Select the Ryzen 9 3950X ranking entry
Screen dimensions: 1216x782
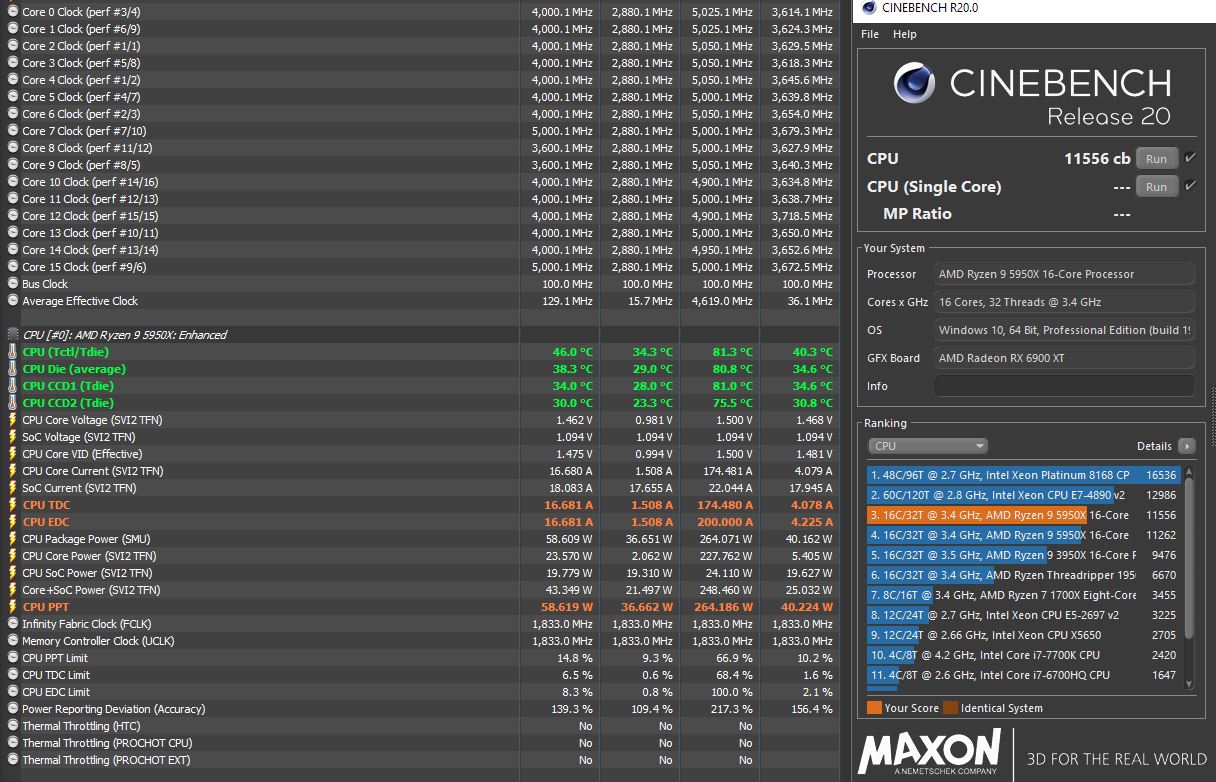point(1023,555)
